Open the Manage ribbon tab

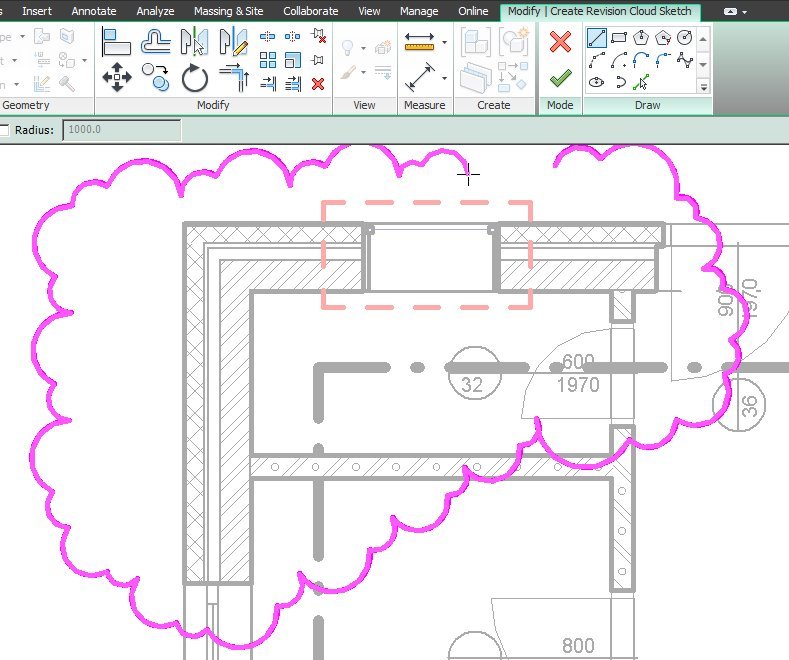coord(419,11)
